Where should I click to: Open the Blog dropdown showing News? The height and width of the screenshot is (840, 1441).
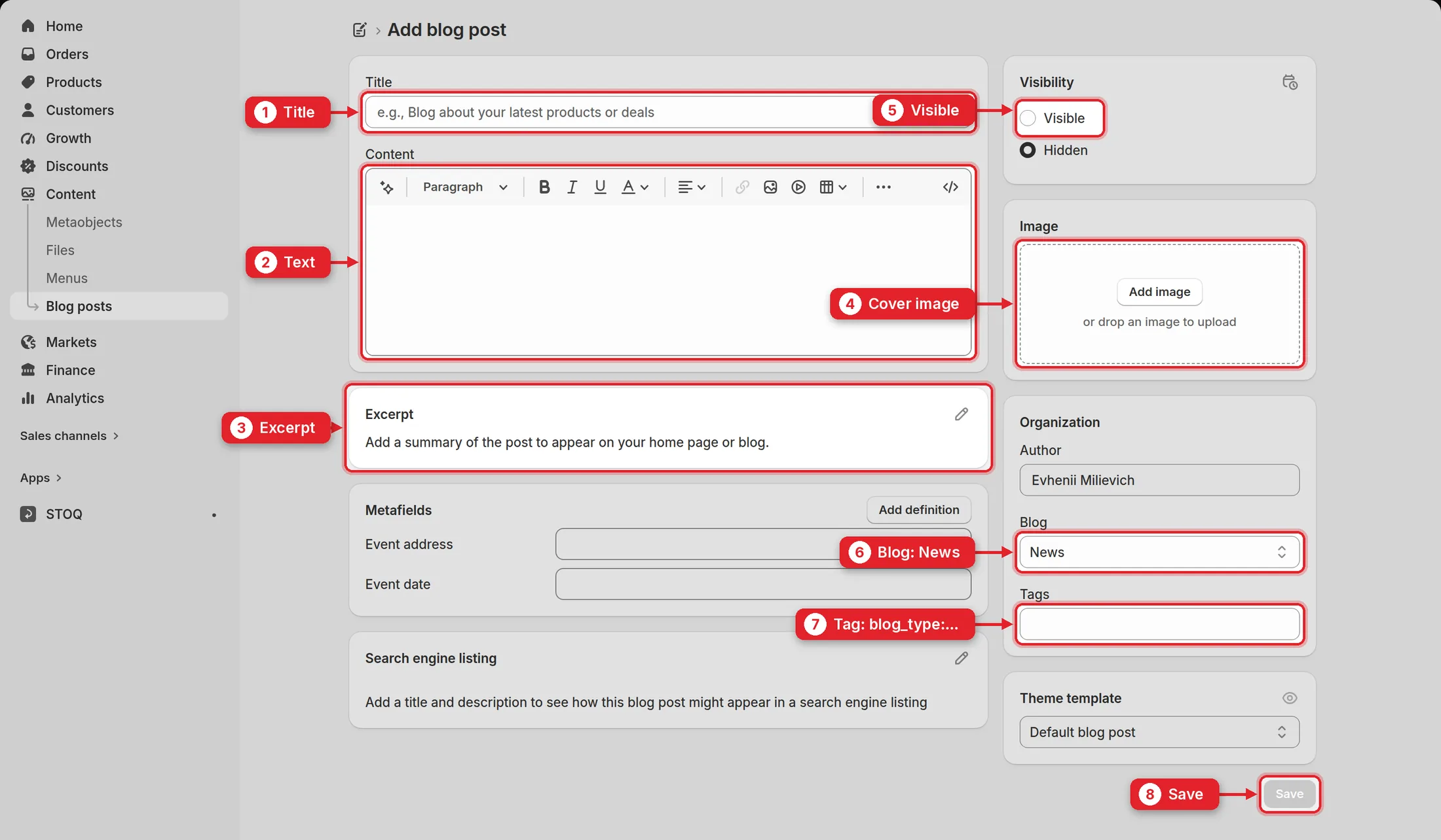[x=1159, y=552]
